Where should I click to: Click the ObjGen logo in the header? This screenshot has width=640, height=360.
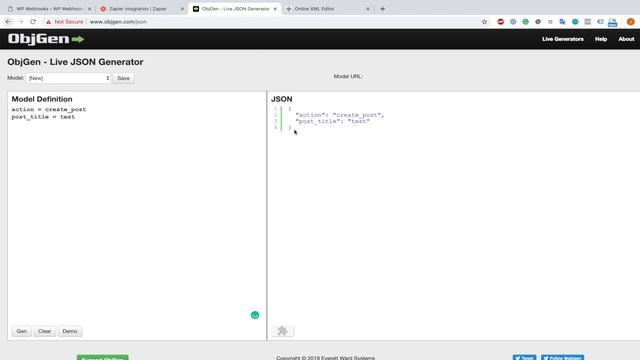pyautogui.click(x=46, y=39)
